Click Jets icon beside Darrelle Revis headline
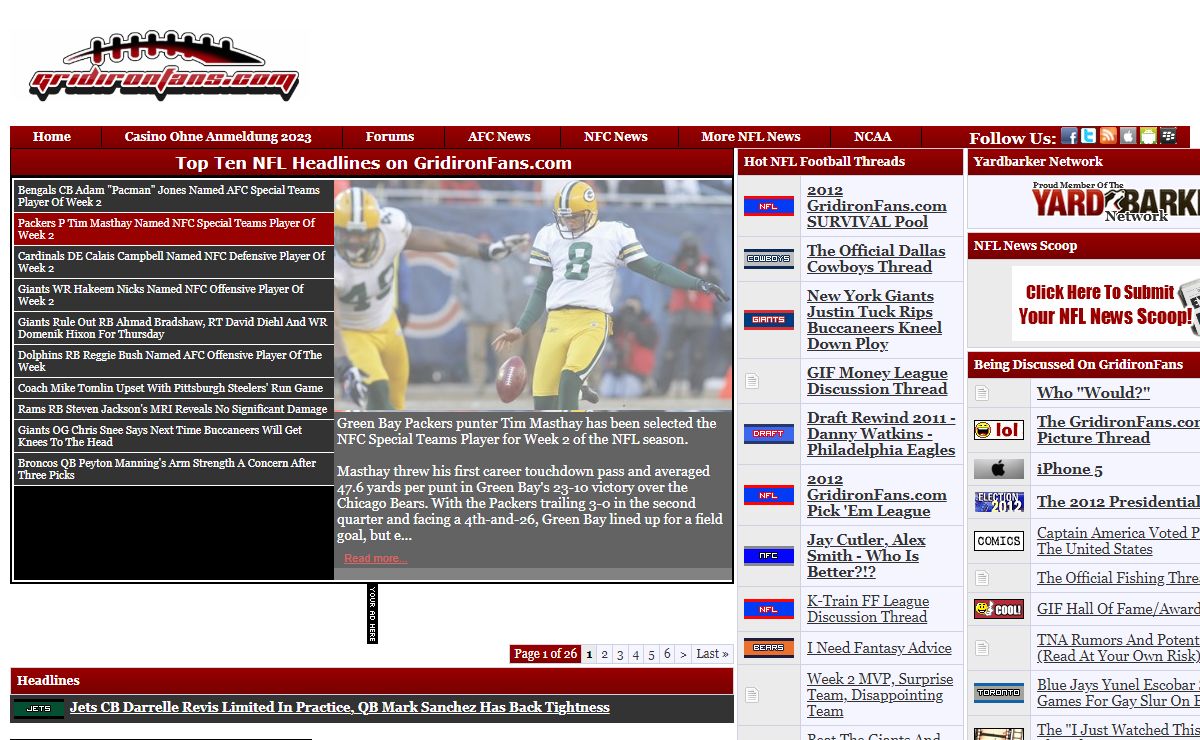The height and width of the screenshot is (740, 1200). pos(39,708)
